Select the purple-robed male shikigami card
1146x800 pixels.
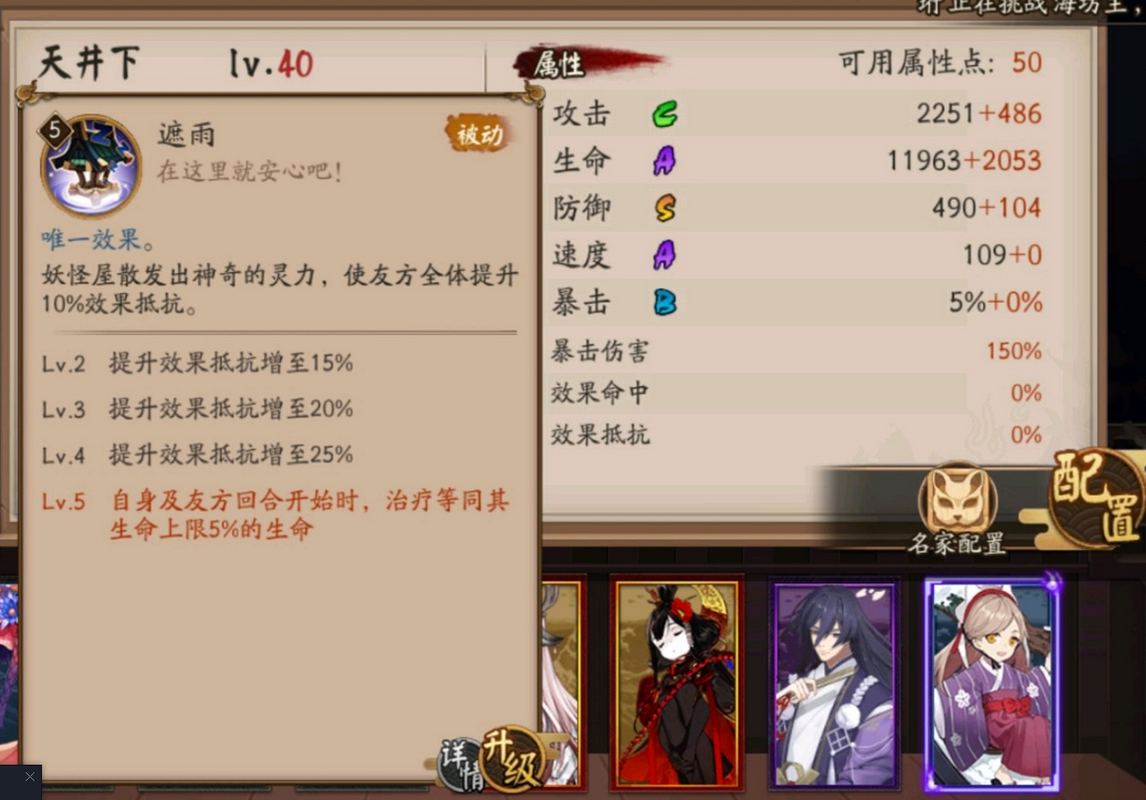pos(834,685)
